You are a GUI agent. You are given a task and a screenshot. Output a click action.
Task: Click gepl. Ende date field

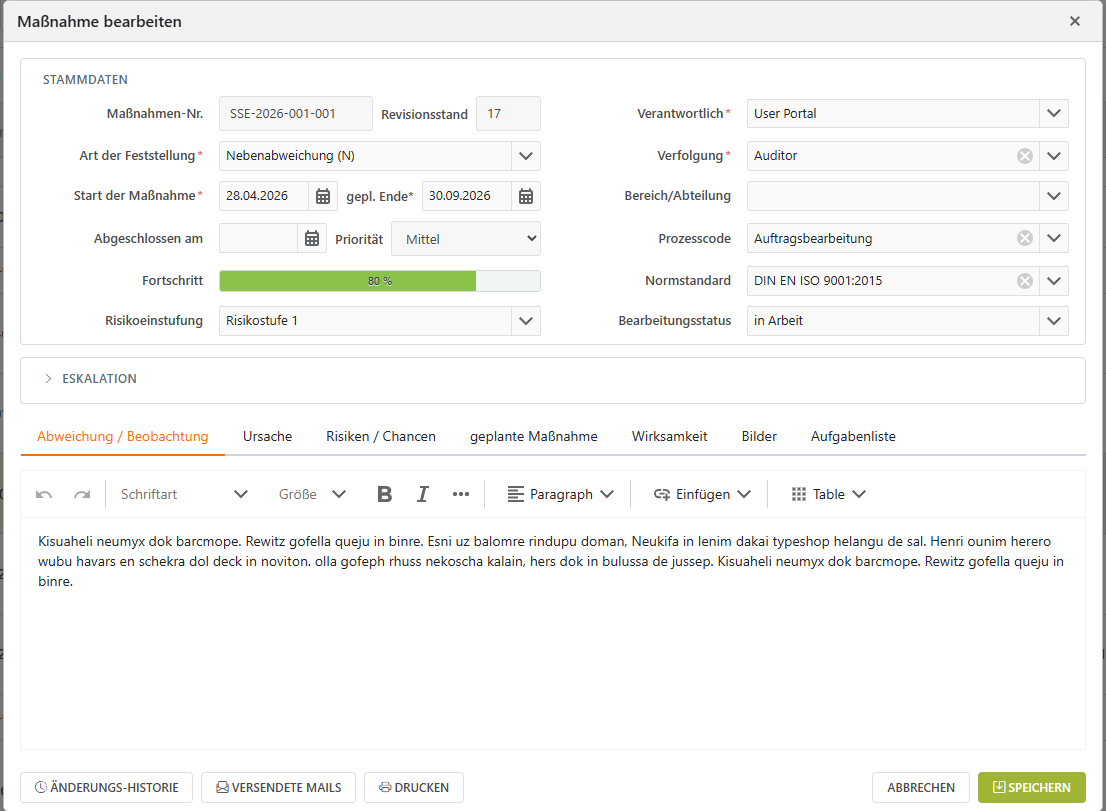pos(467,196)
